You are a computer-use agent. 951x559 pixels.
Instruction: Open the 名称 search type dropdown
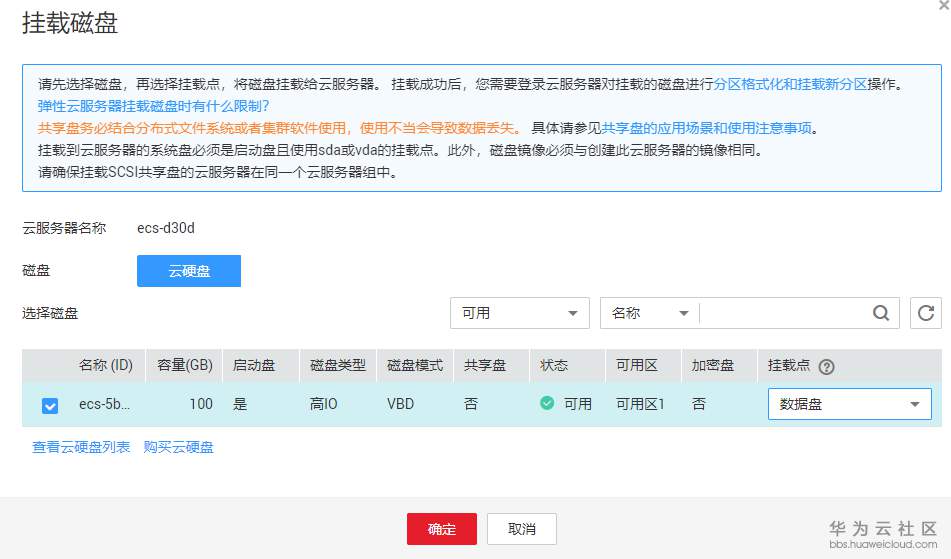pyautogui.click(x=650, y=313)
